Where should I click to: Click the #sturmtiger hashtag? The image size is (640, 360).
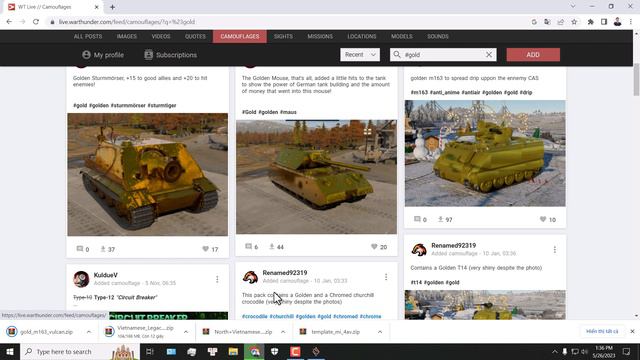(x=162, y=105)
